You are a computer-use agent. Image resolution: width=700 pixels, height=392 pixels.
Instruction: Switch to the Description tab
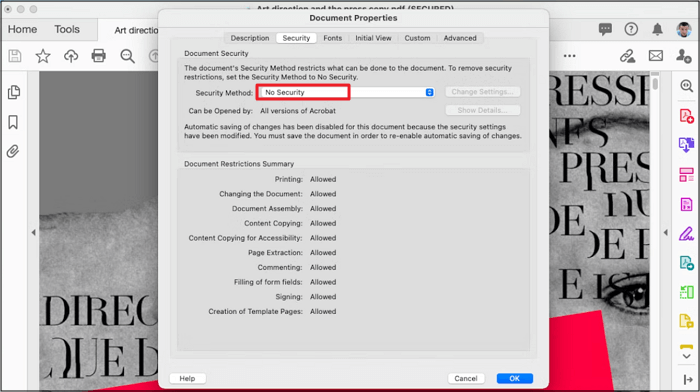click(250, 38)
